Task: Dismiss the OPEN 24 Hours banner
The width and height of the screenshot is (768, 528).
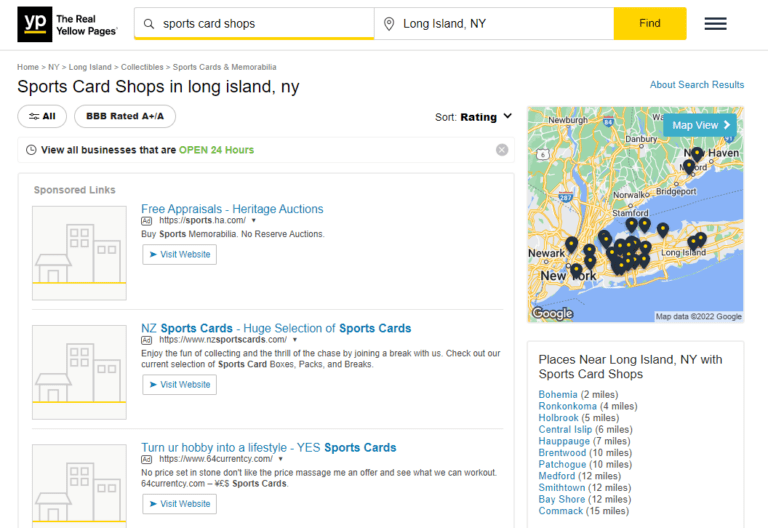Action: click(502, 150)
